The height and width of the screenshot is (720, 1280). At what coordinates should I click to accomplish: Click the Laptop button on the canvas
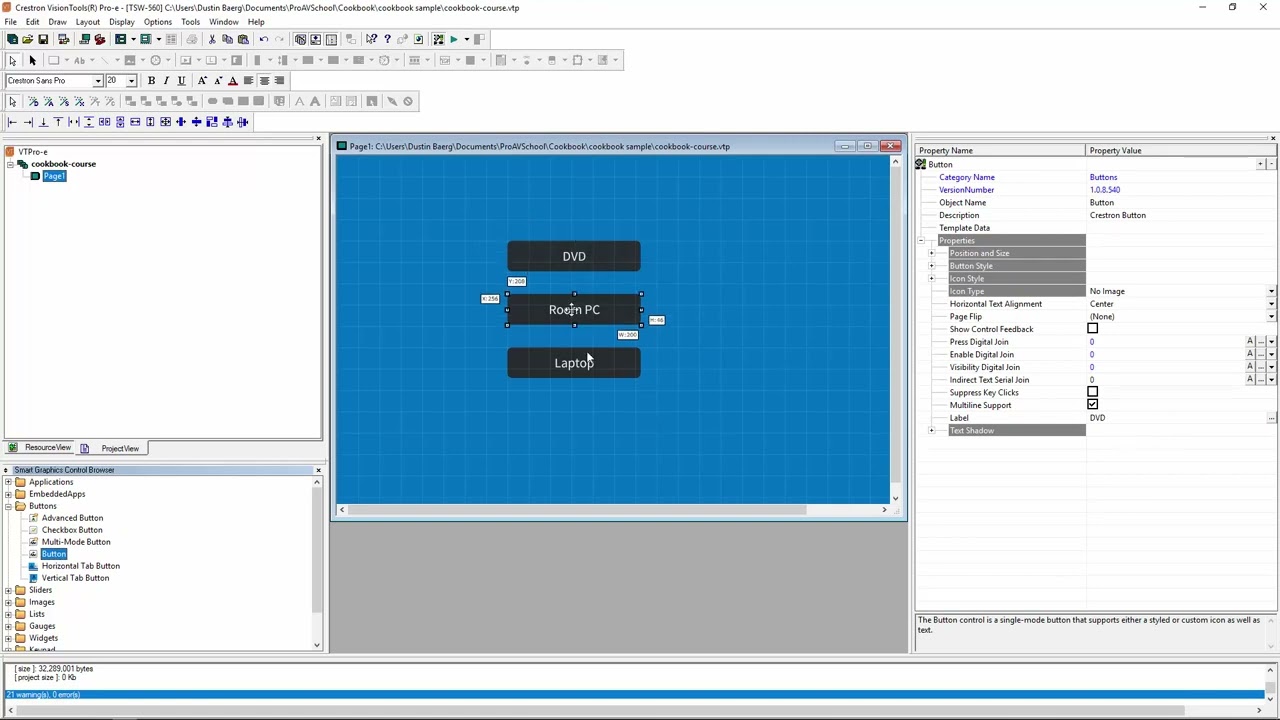[x=574, y=363]
